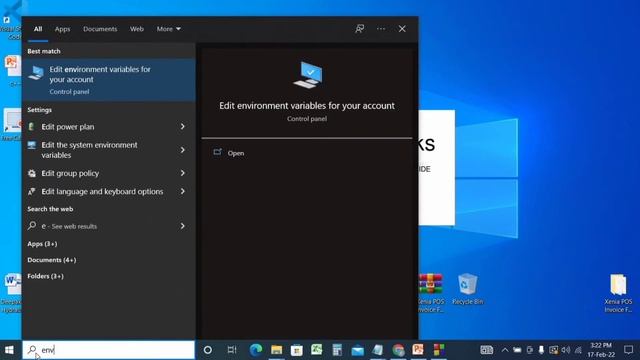Open the green Excel-style taskbar app

317,350
